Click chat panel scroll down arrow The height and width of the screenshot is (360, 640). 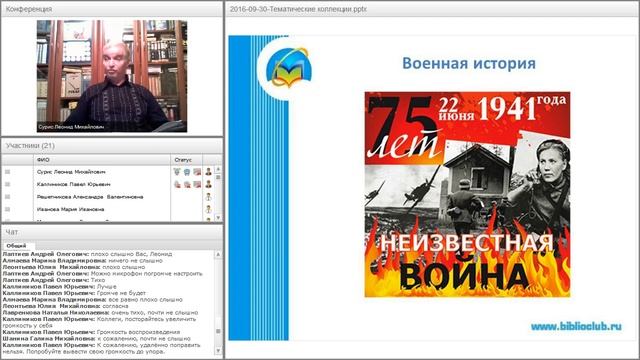click(218, 351)
